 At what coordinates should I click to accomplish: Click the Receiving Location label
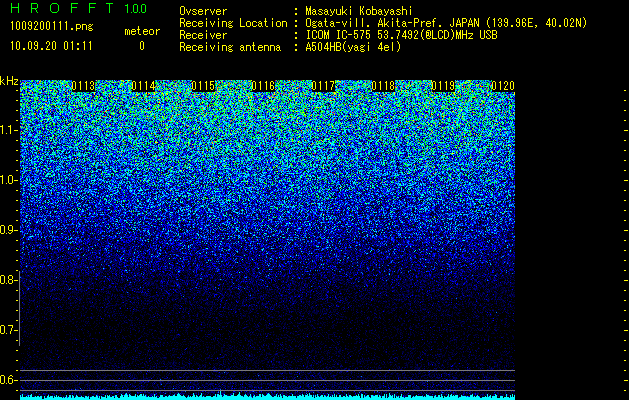(233, 23)
